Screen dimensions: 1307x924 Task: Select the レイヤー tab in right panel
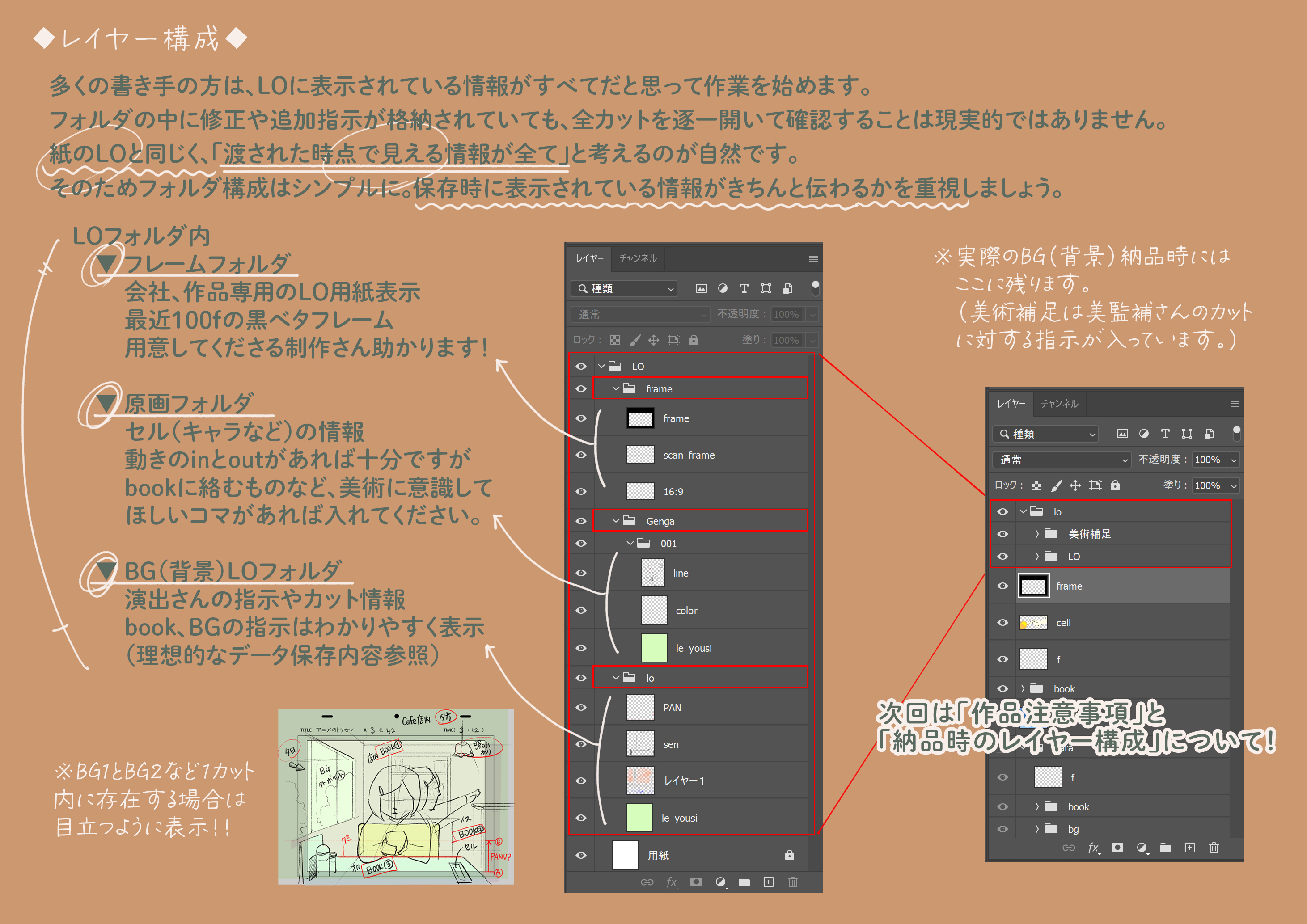coord(1011,403)
